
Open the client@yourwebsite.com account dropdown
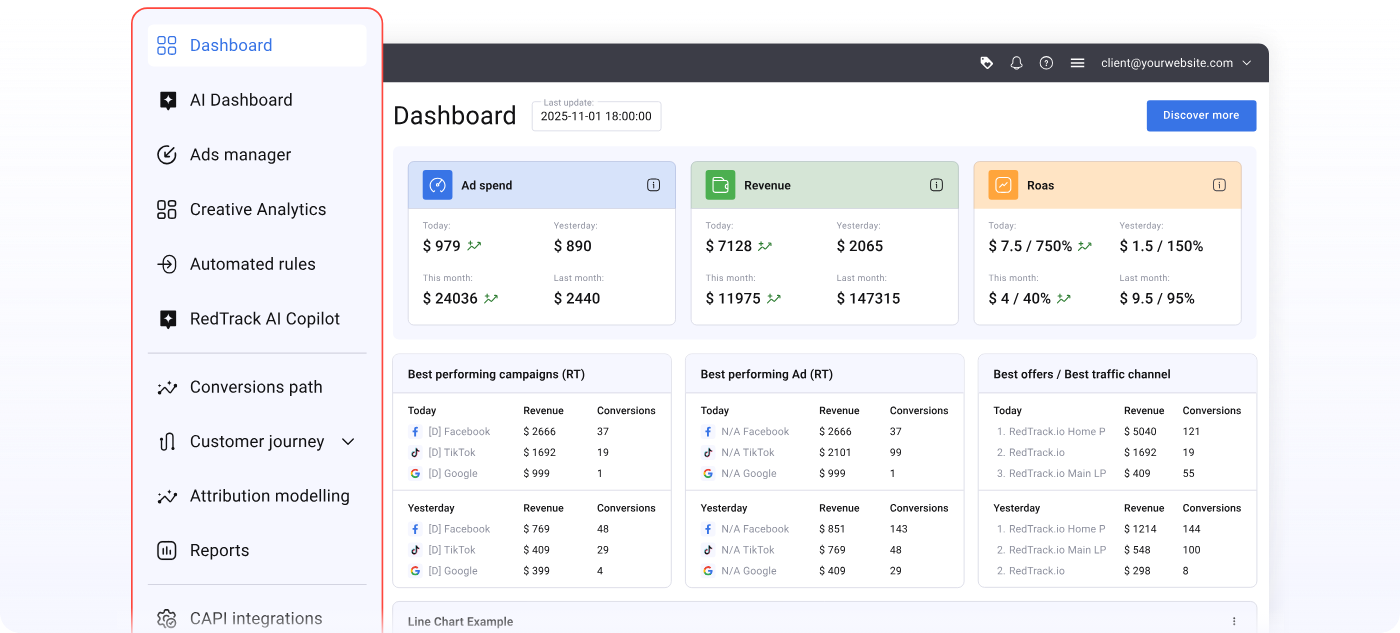(1176, 63)
